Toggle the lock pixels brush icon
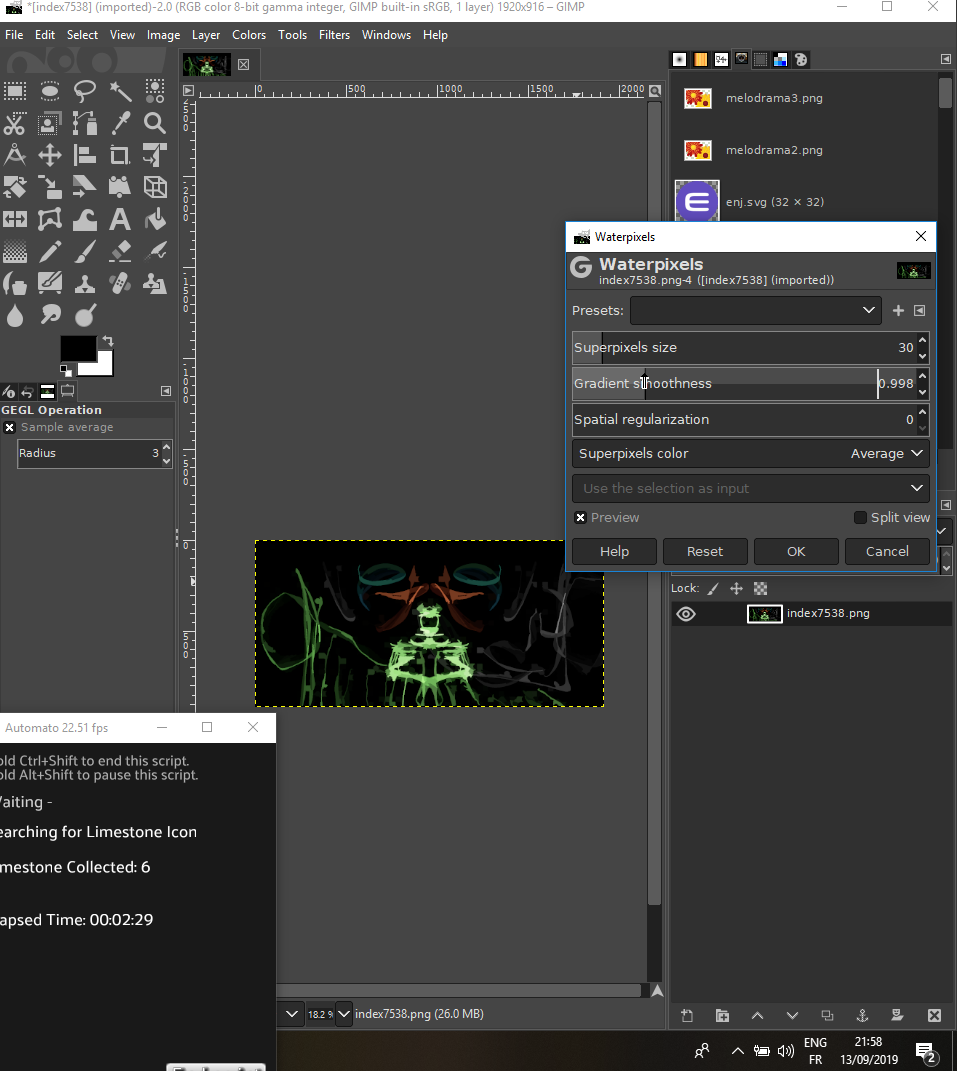 click(712, 588)
